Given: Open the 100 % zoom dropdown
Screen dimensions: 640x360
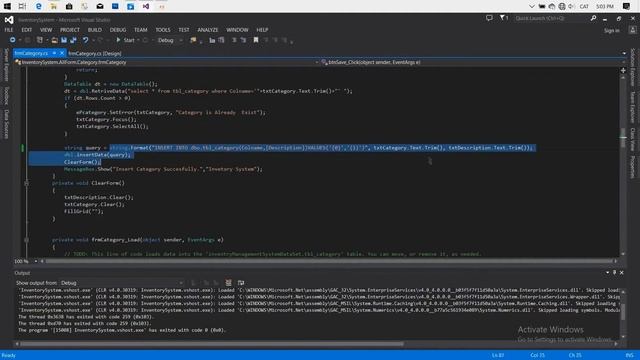Looking at the screenshot, I should coord(26,261).
